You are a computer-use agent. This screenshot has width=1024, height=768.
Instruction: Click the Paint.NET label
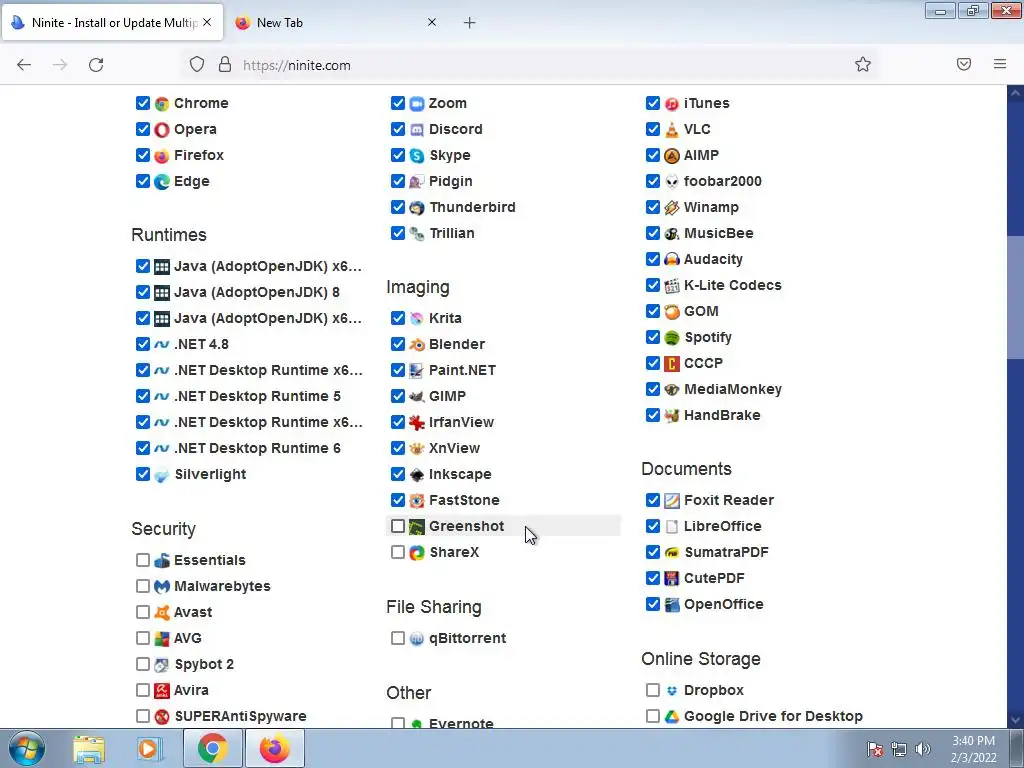click(x=462, y=370)
